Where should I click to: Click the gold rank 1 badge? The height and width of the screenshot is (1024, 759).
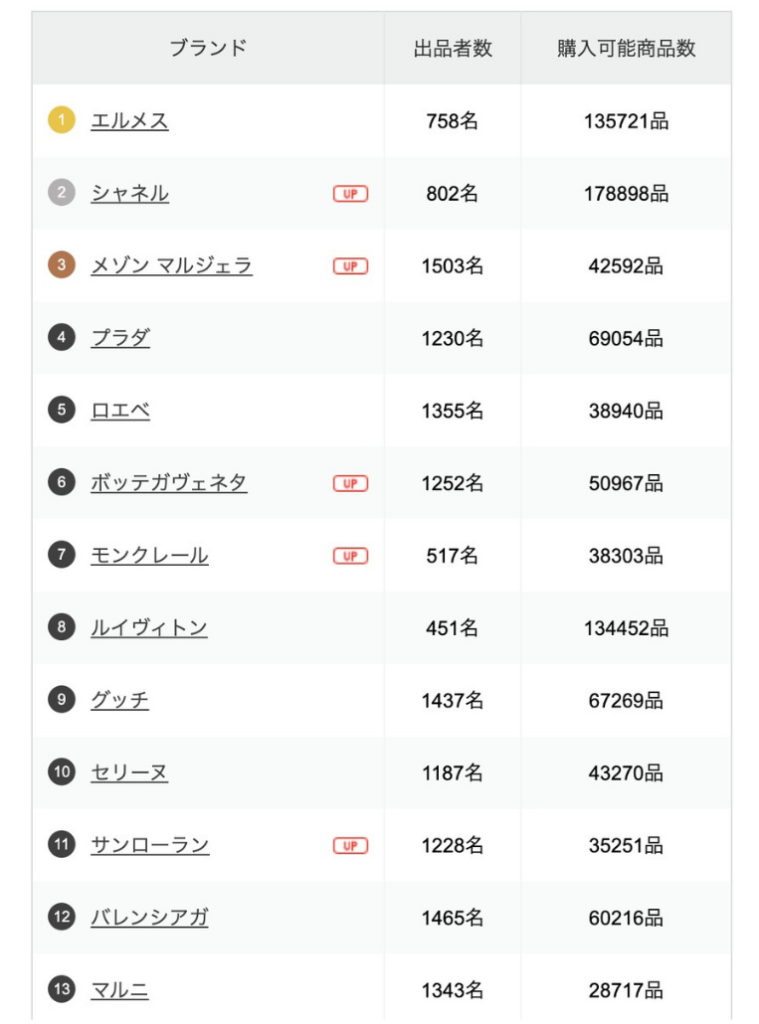61,121
